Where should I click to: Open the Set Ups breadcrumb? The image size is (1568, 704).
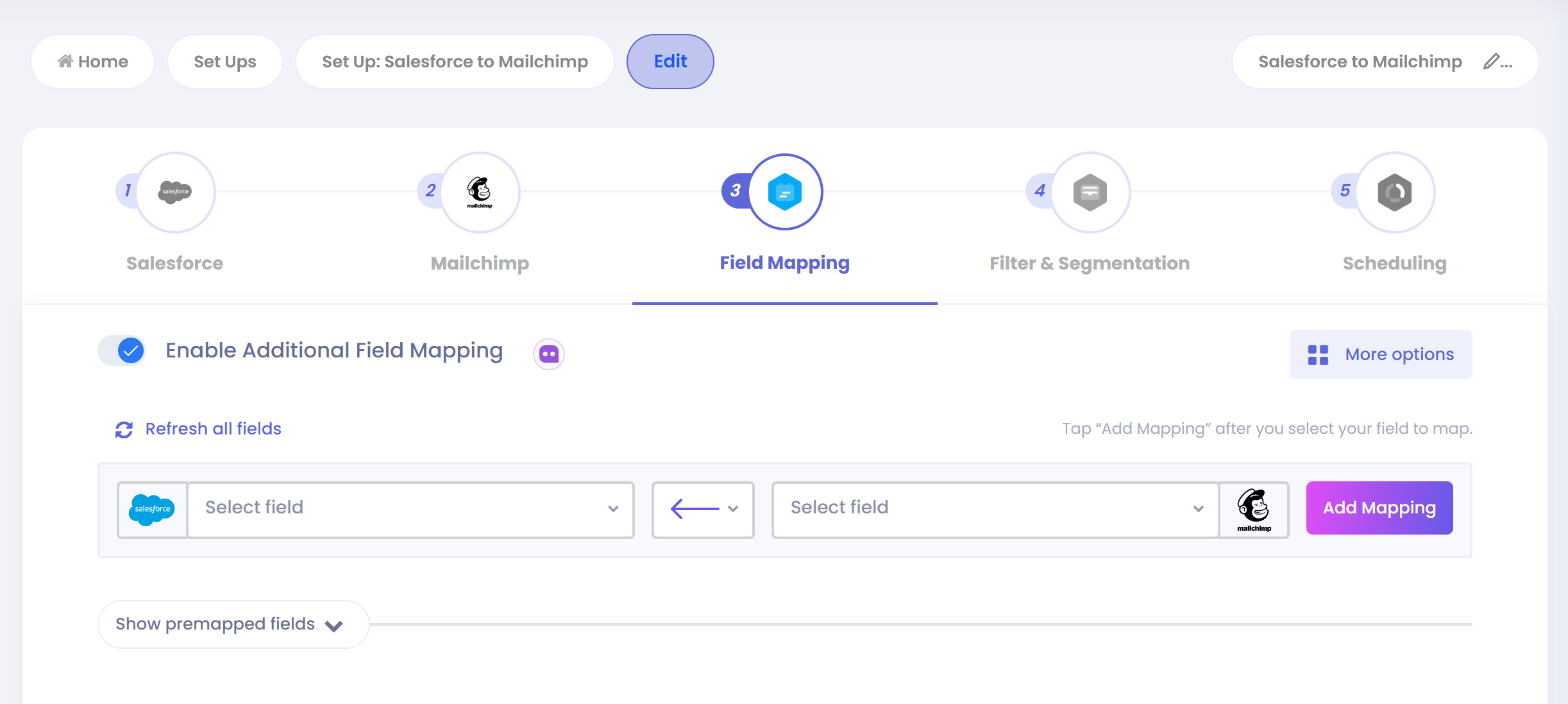(225, 62)
